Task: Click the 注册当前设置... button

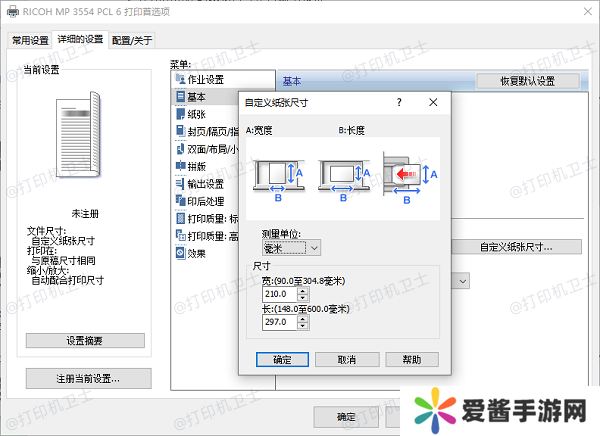Action: pyautogui.click(x=87, y=378)
